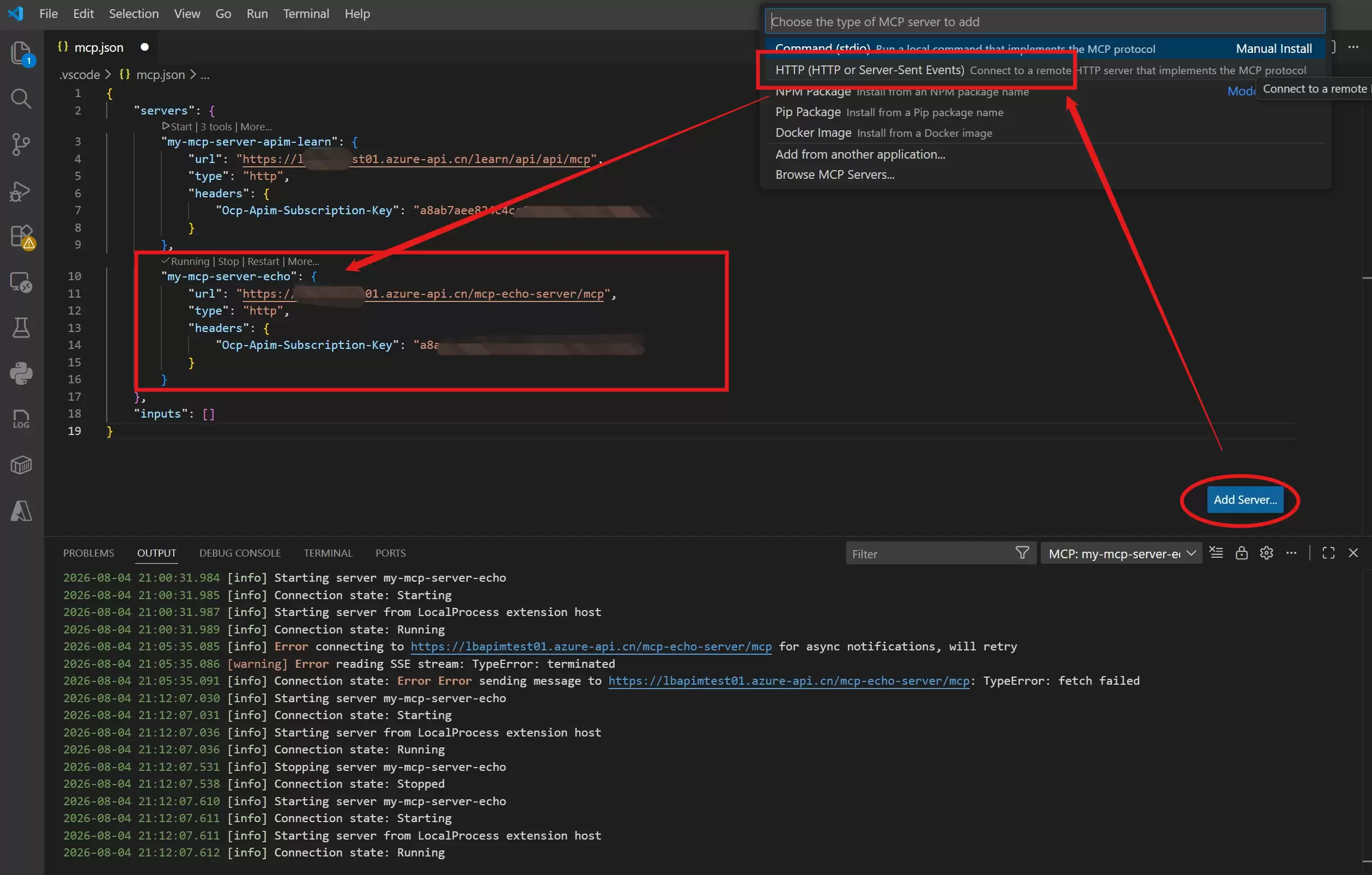Open the LOG viewer activity bar icon
The image size is (1372, 875).
click(21, 420)
